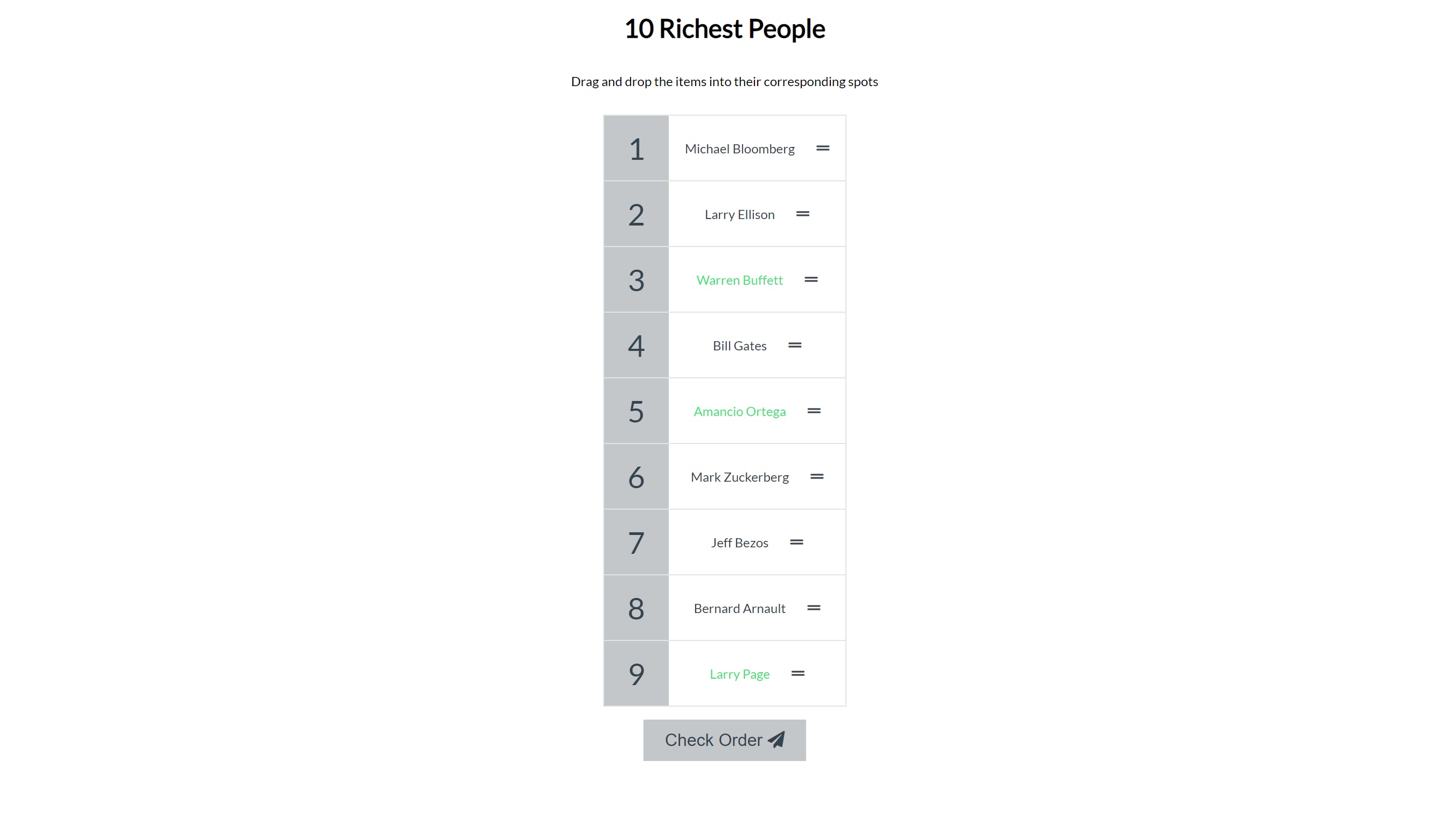Click the drag handle for Bill Gates
The width and height of the screenshot is (1456, 831).
[x=794, y=346]
